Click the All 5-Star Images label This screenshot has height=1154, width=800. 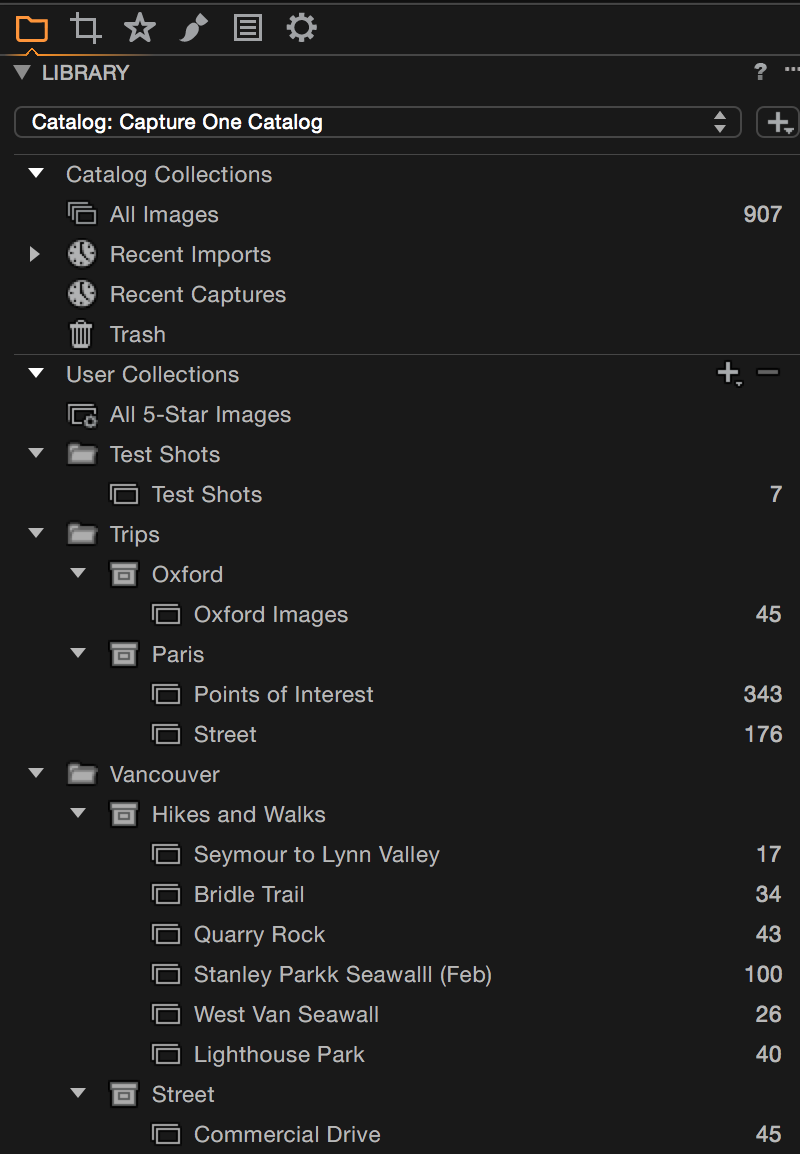coord(200,414)
